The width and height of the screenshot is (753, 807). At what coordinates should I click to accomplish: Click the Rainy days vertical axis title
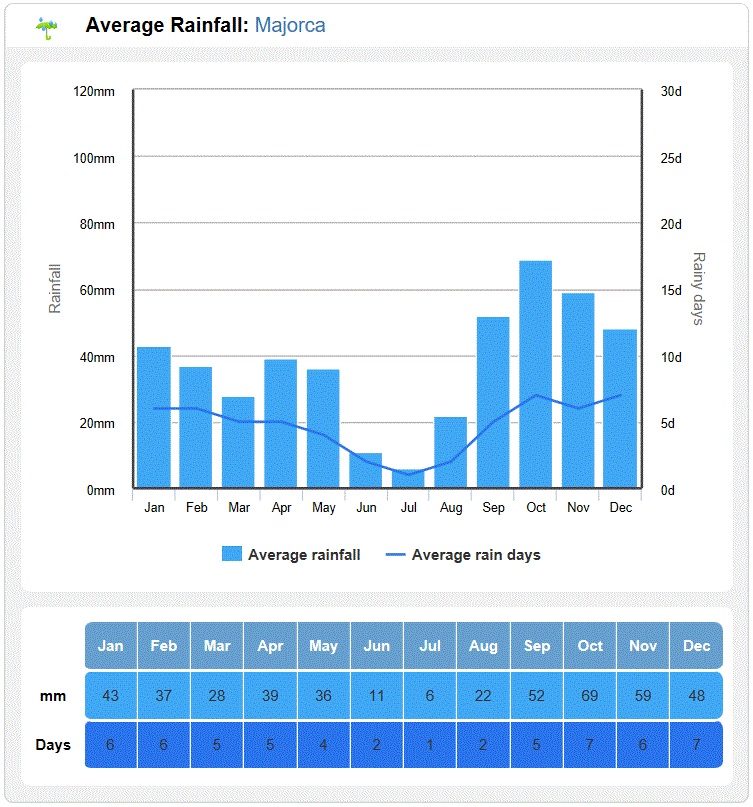(698, 288)
